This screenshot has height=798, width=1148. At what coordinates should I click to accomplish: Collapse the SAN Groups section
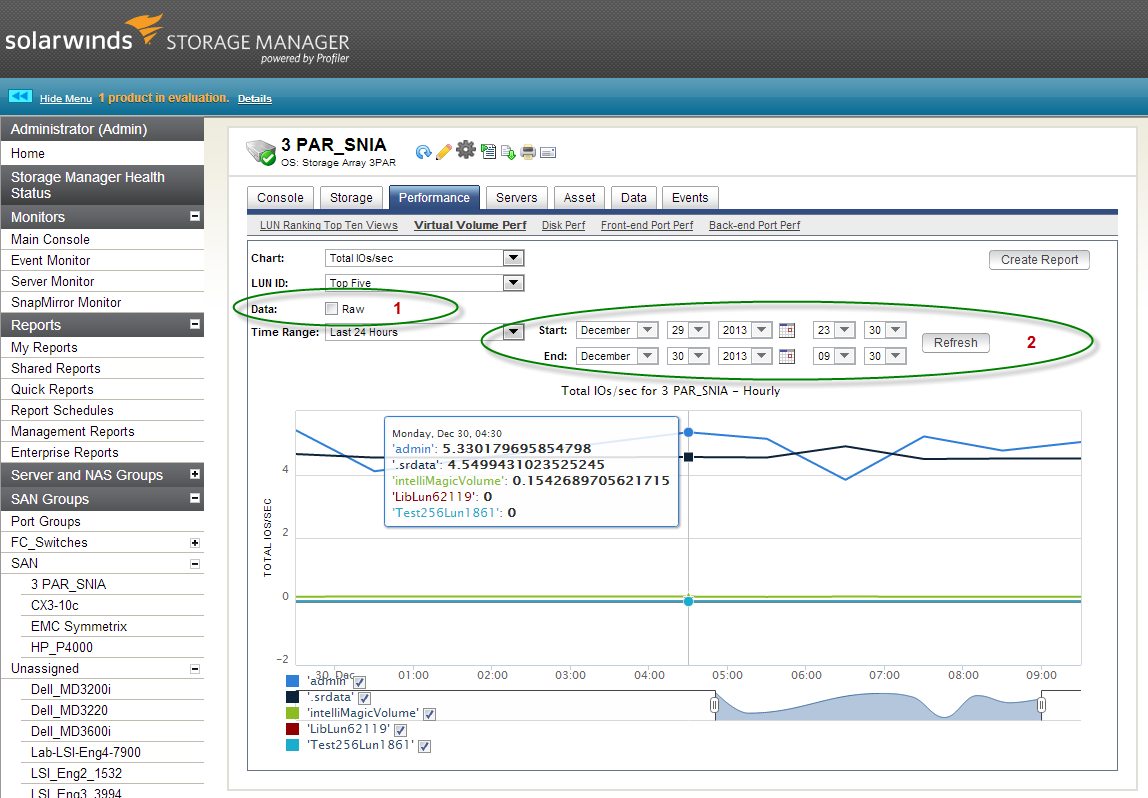[195, 498]
